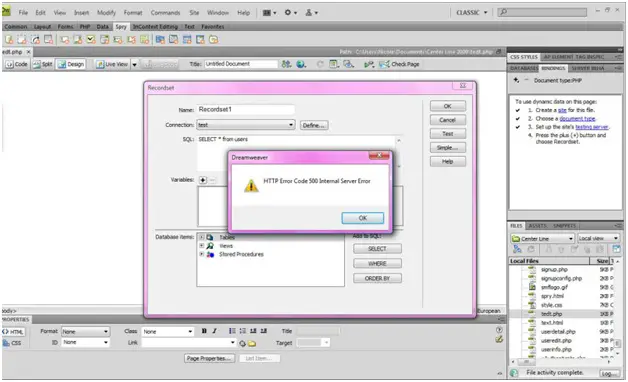Add WHERE to the SQL
Image resolution: width=628 pixels, height=382 pixels.
click(x=377, y=263)
